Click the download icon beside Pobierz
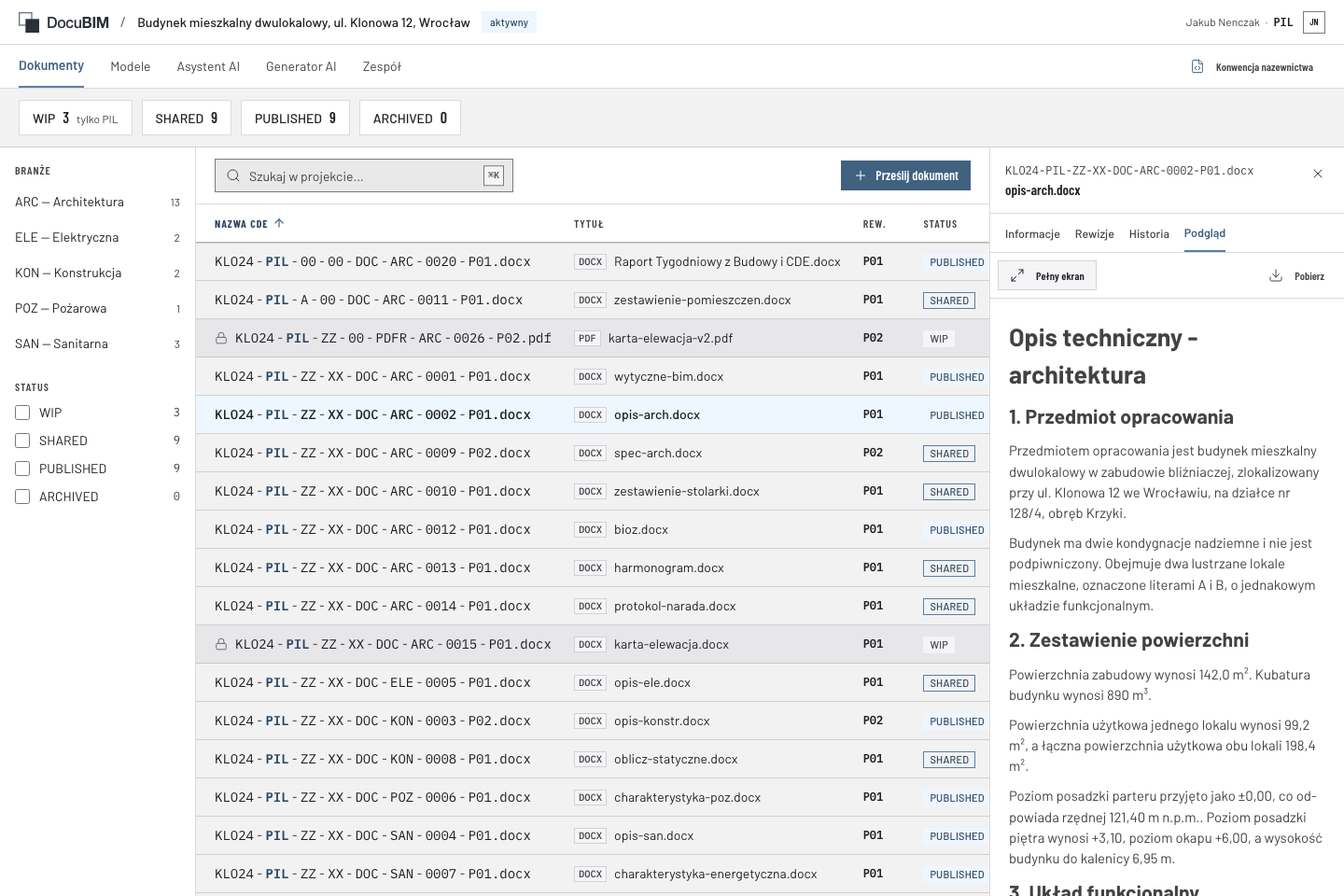Image resolution: width=1344 pixels, height=896 pixels. (x=1276, y=275)
